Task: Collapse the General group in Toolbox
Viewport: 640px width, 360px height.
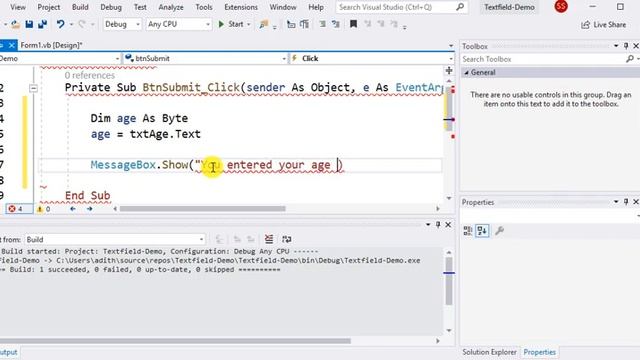Action: (x=467, y=73)
